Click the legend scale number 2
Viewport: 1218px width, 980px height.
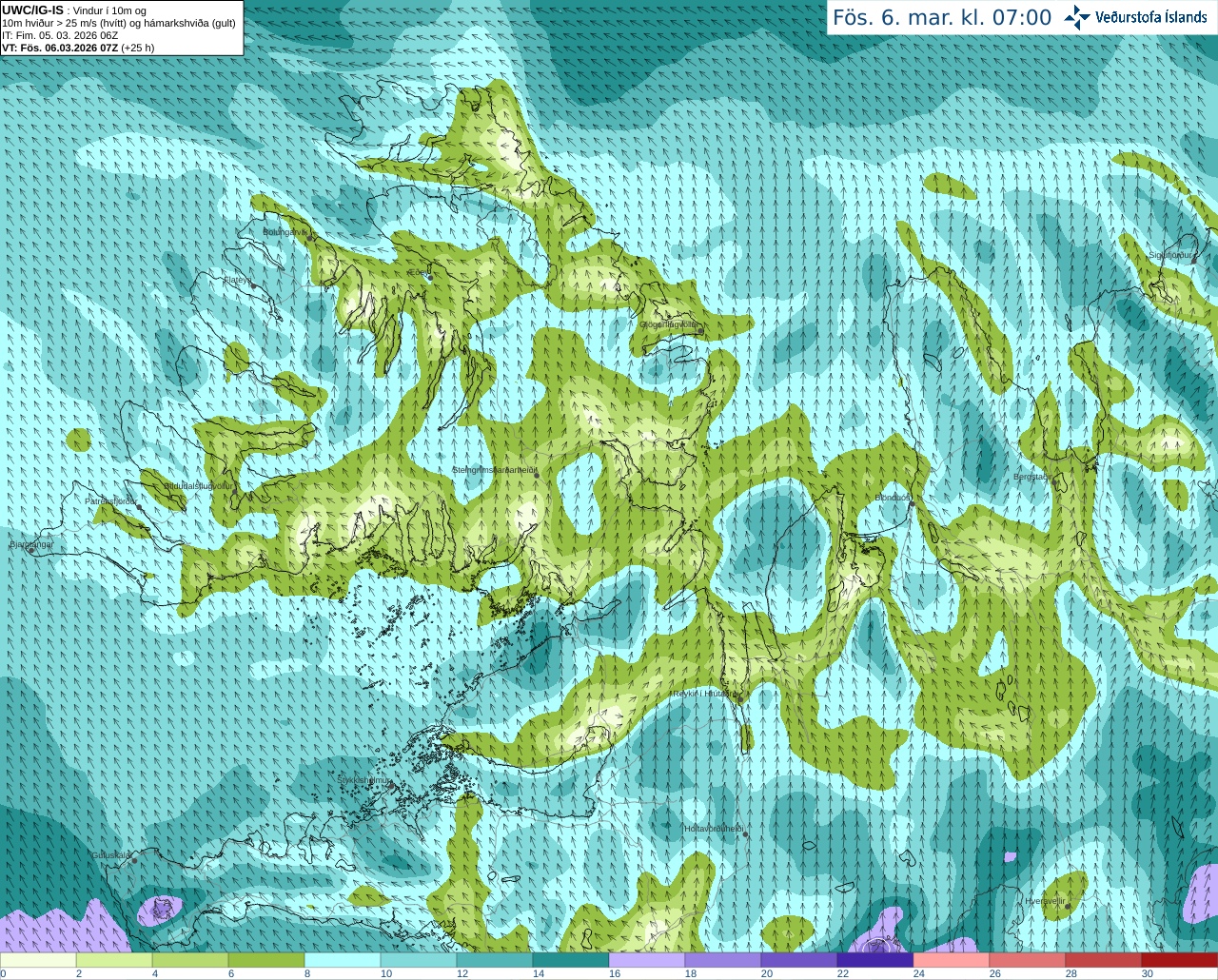coord(78,973)
